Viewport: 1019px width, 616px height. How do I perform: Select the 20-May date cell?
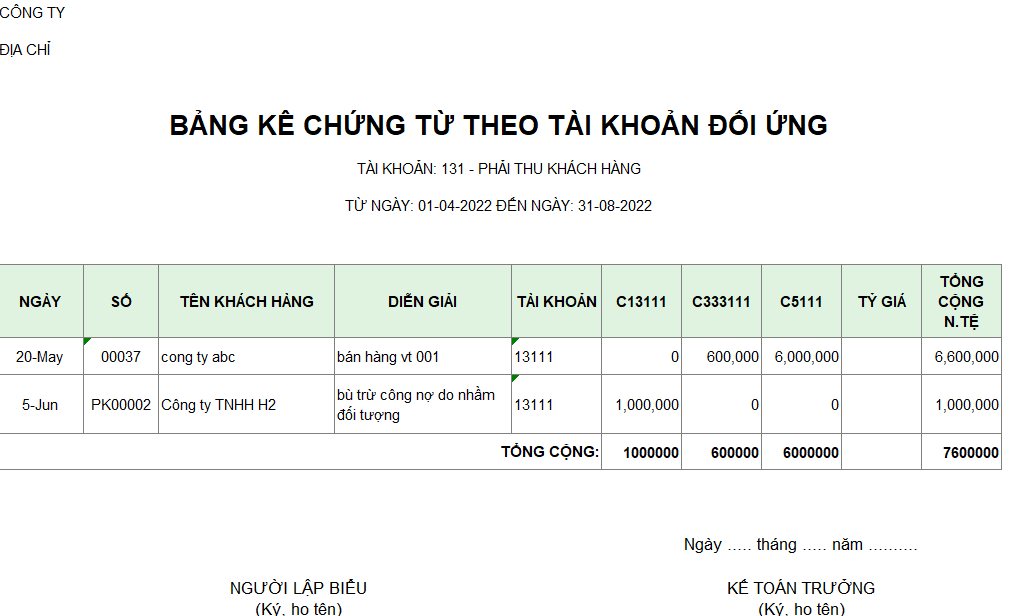40,357
